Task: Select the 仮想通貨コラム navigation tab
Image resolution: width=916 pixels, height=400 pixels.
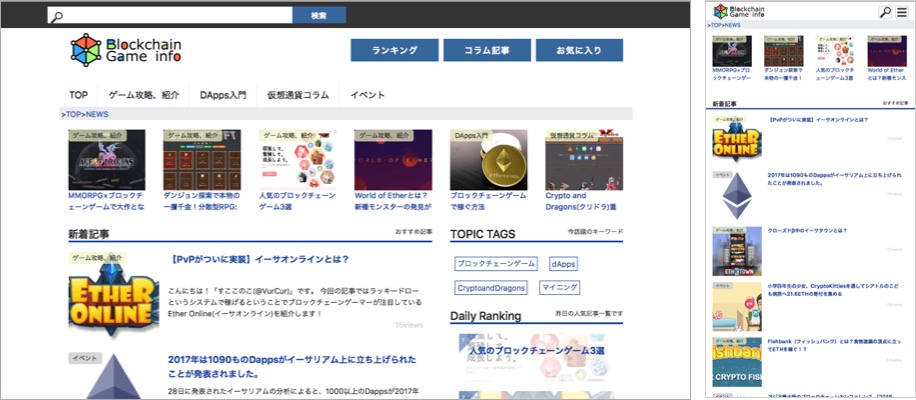Action: pyautogui.click(x=298, y=95)
